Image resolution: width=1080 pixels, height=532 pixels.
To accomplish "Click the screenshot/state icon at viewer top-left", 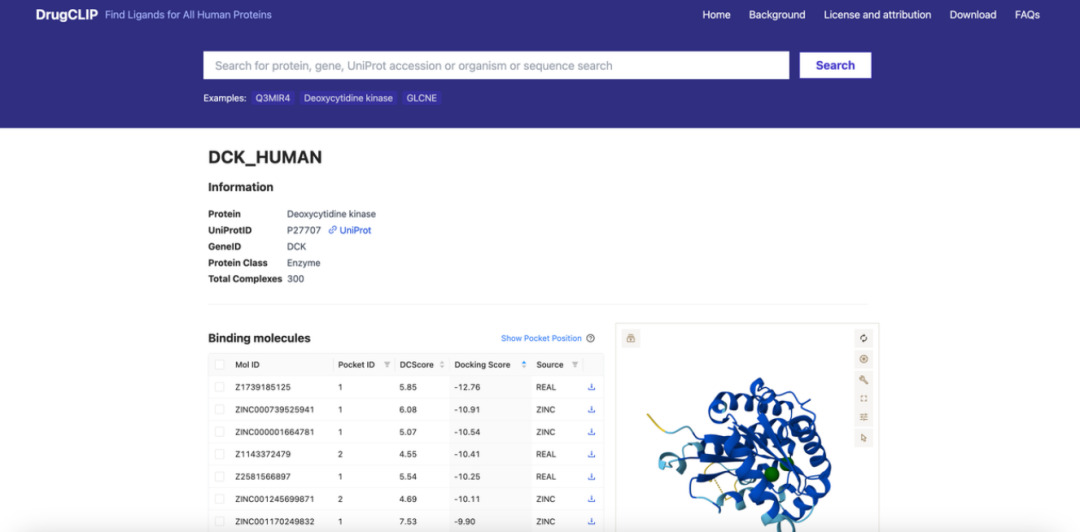I will [630, 338].
